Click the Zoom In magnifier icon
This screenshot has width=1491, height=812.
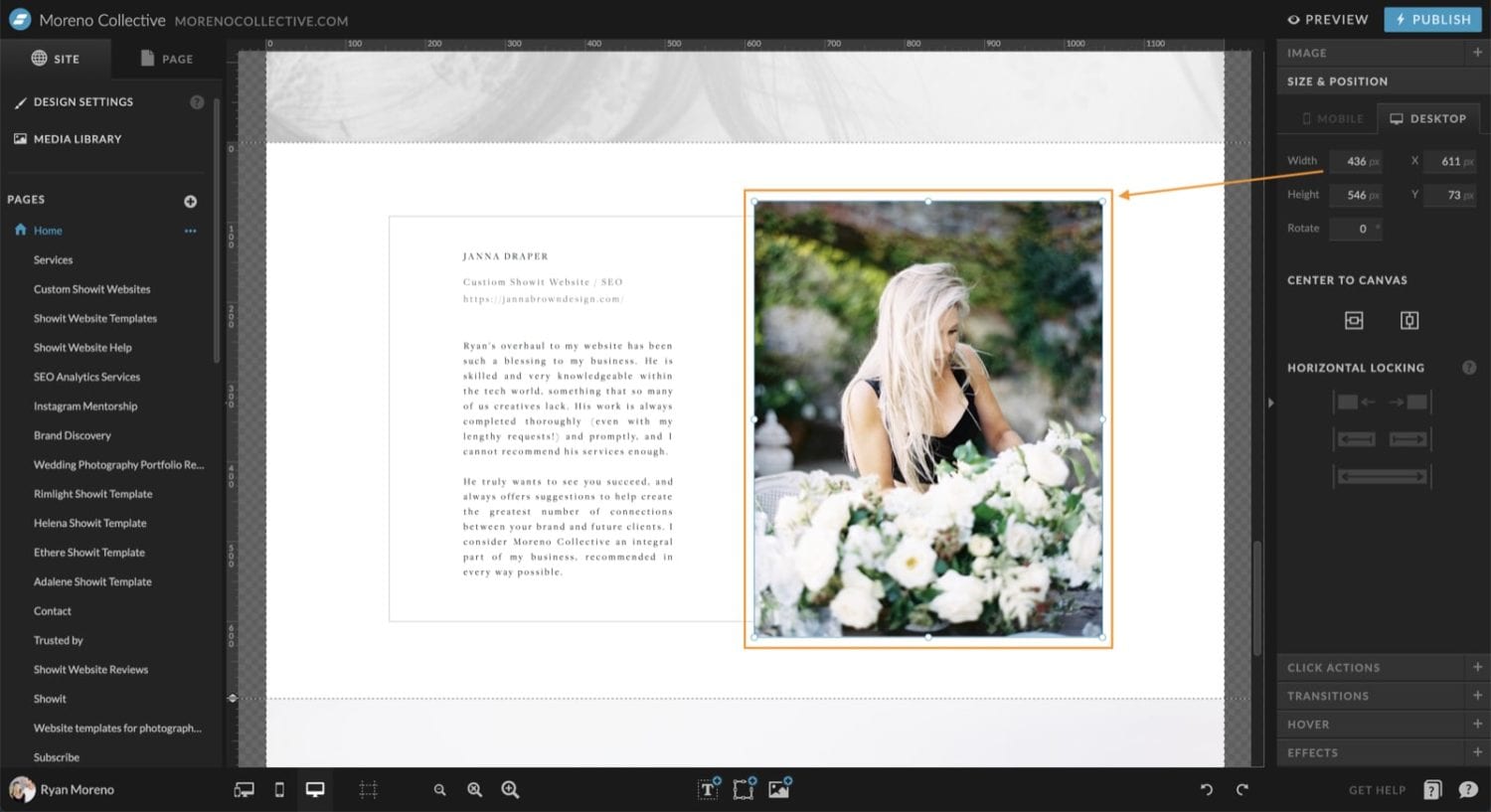click(x=510, y=789)
